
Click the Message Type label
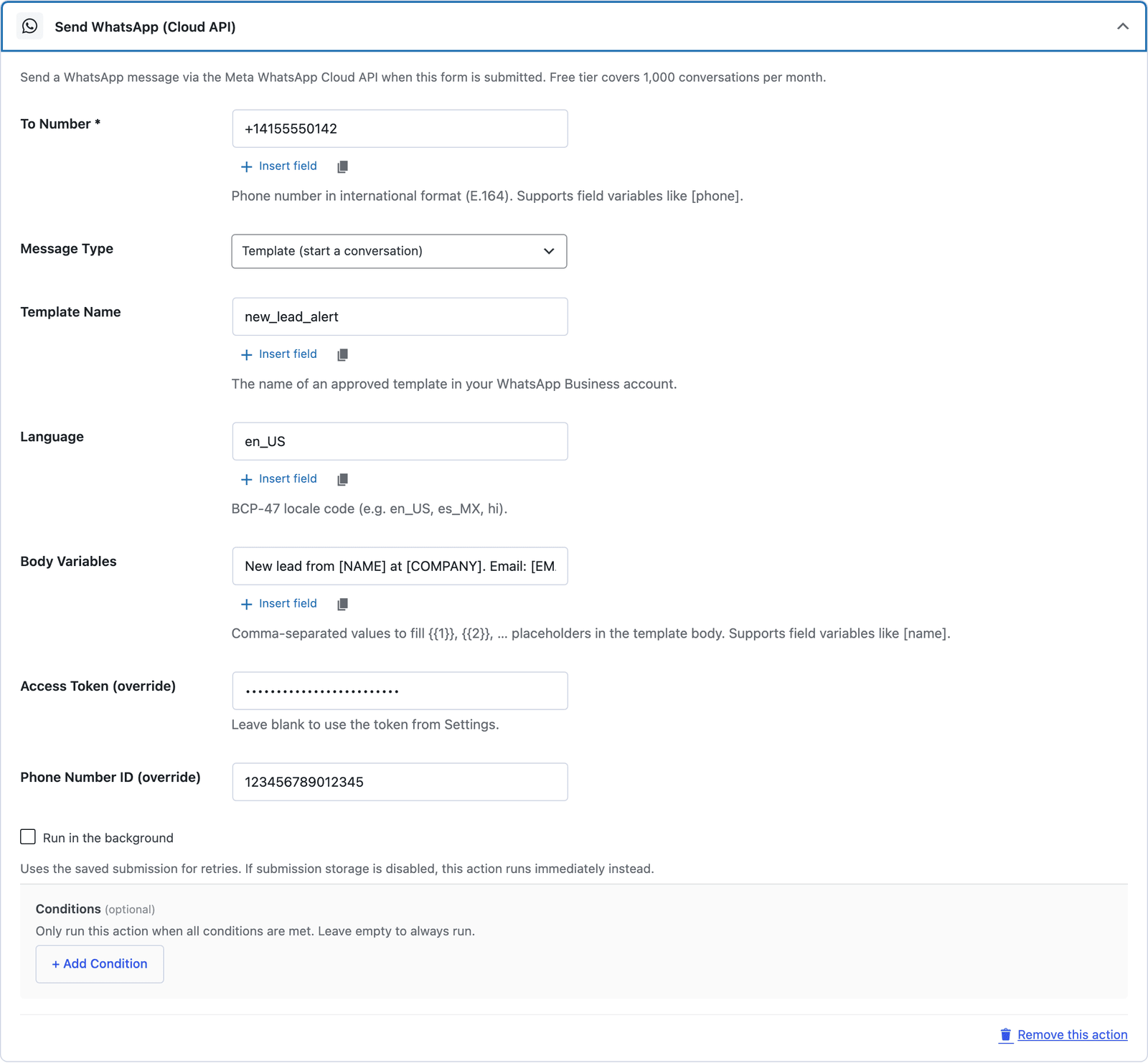[x=67, y=249]
